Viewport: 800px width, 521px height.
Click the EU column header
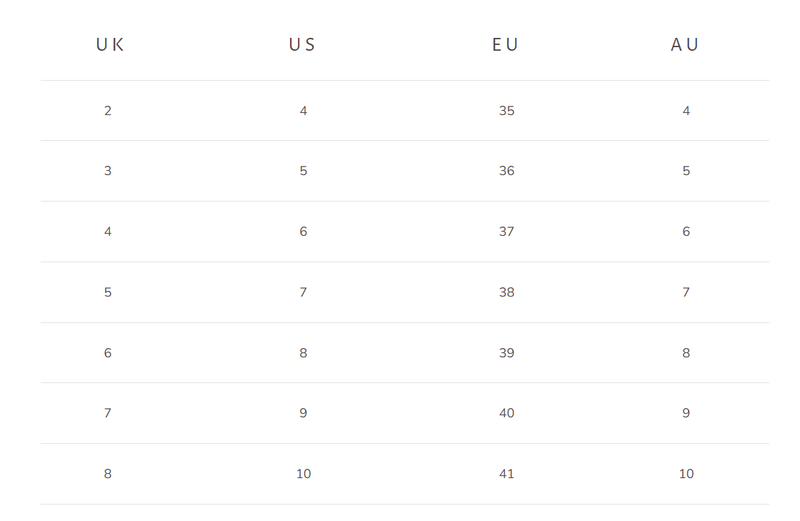[x=506, y=45]
